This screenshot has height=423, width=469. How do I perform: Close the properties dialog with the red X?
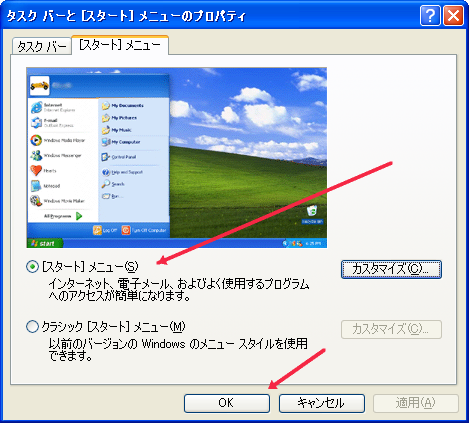pos(453,15)
